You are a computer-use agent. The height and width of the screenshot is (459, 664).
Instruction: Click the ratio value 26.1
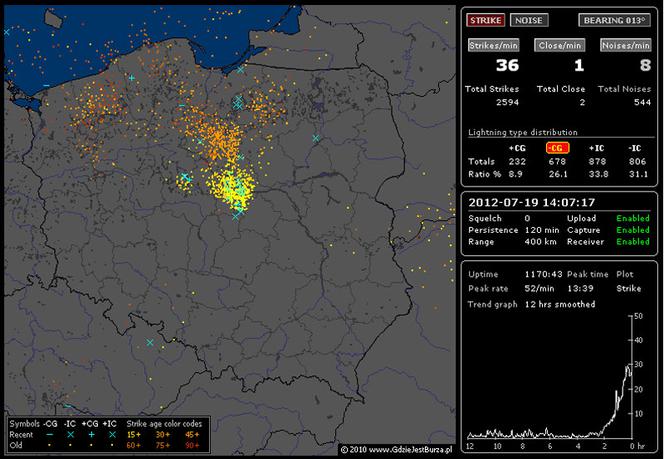pyautogui.click(x=558, y=174)
